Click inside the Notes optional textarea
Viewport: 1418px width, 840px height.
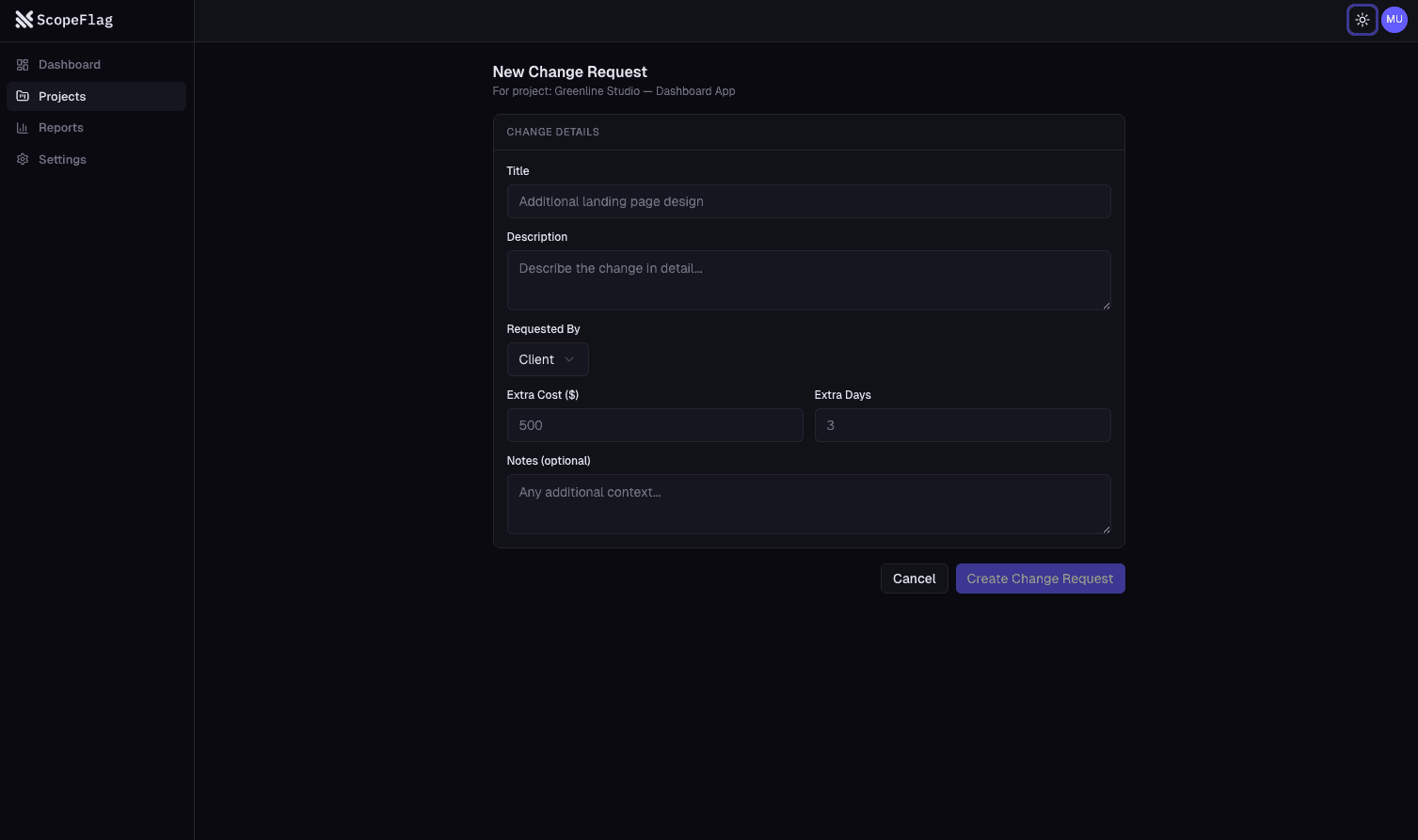(808, 504)
